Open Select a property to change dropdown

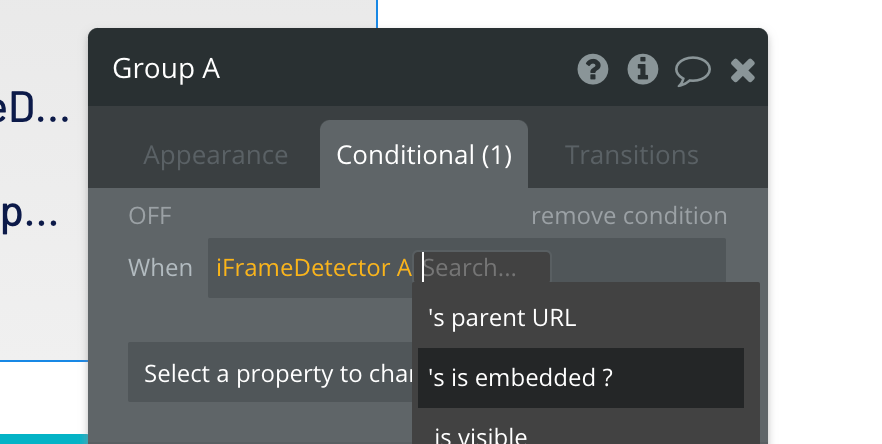click(x=271, y=373)
